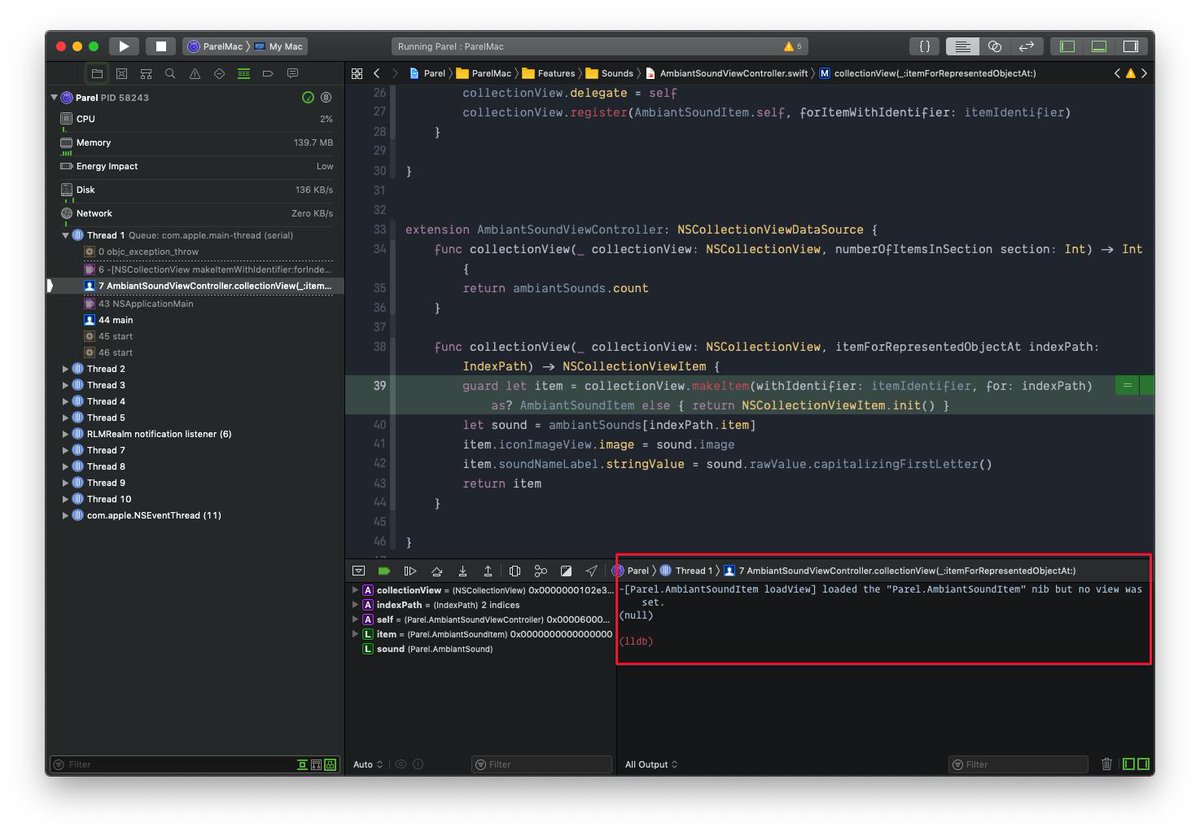Show the Source Control navigator
The width and height of the screenshot is (1200, 836).
(121, 73)
